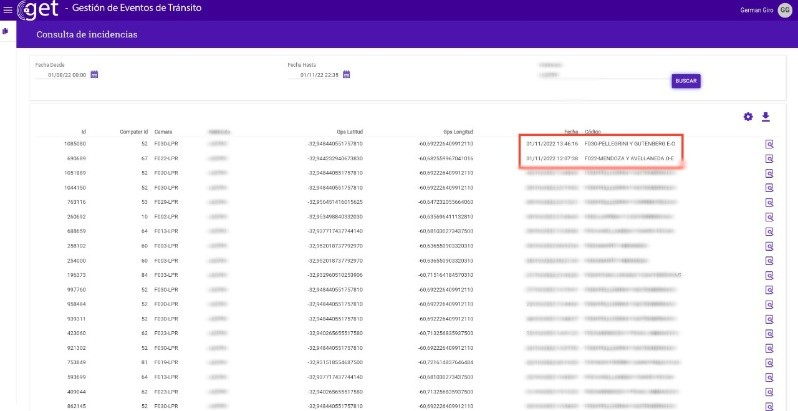Click the BUSCAR button
798x411 pixels.
point(685,81)
